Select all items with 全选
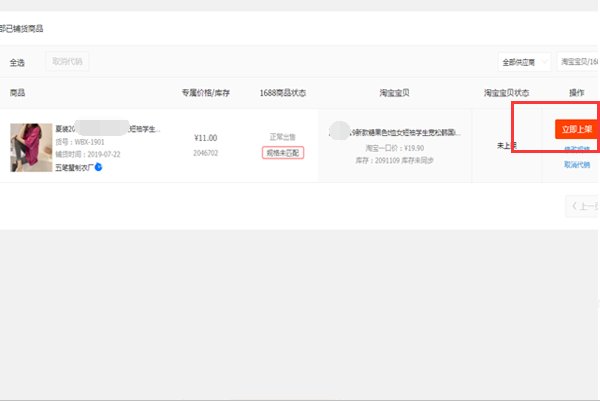This screenshot has width=600, height=401. pos(17,62)
